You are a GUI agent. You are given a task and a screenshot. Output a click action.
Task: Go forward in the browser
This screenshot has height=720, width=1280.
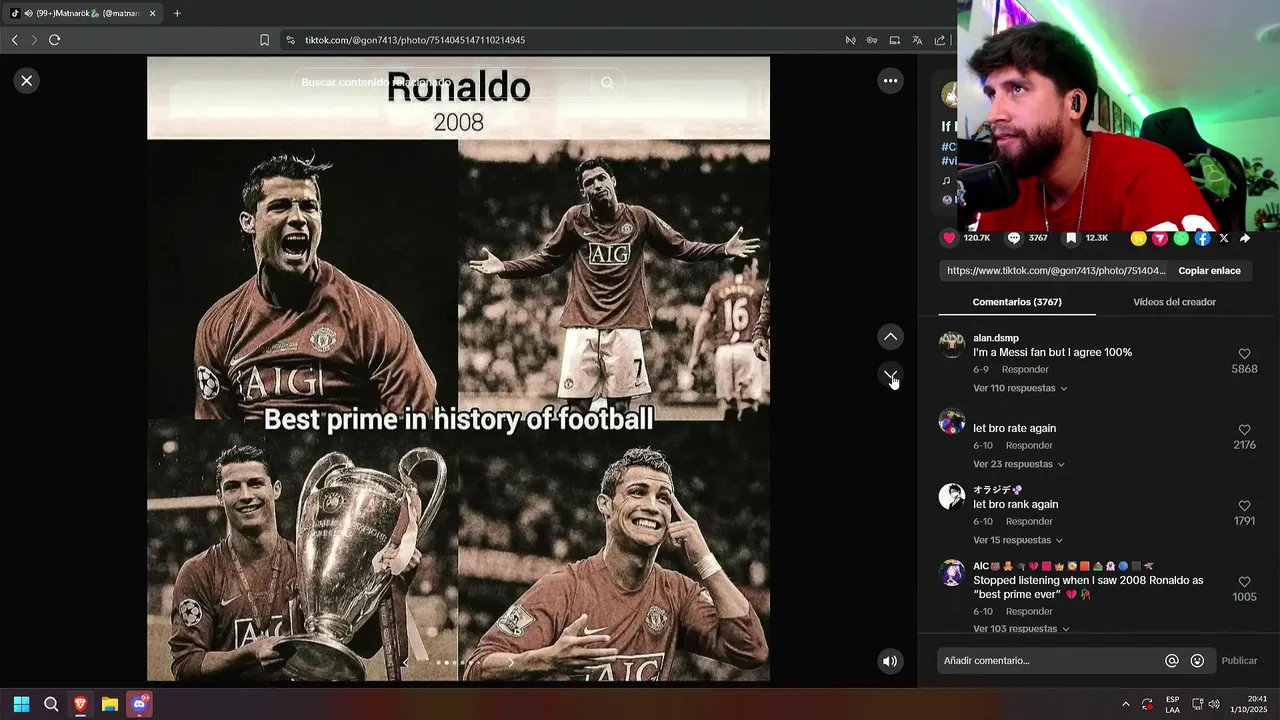click(x=34, y=40)
